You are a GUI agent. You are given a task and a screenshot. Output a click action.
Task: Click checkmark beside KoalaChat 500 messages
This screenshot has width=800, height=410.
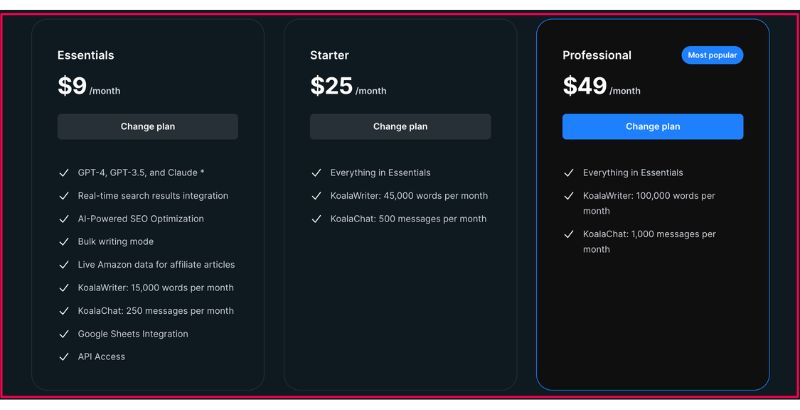(317, 219)
